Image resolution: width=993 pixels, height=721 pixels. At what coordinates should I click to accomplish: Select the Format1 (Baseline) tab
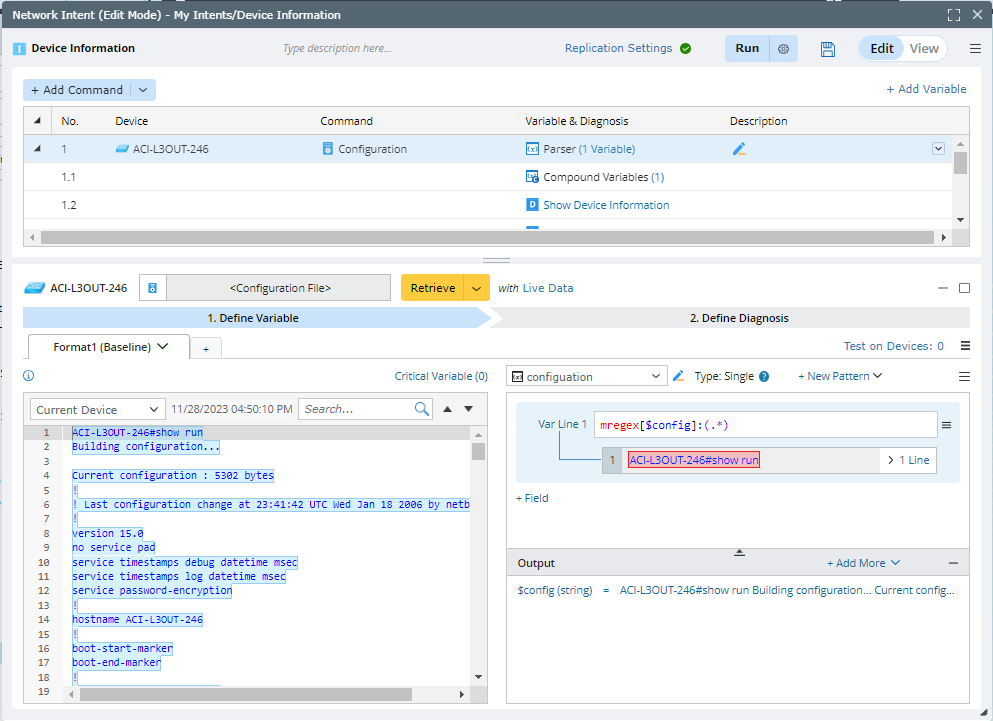pos(101,347)
